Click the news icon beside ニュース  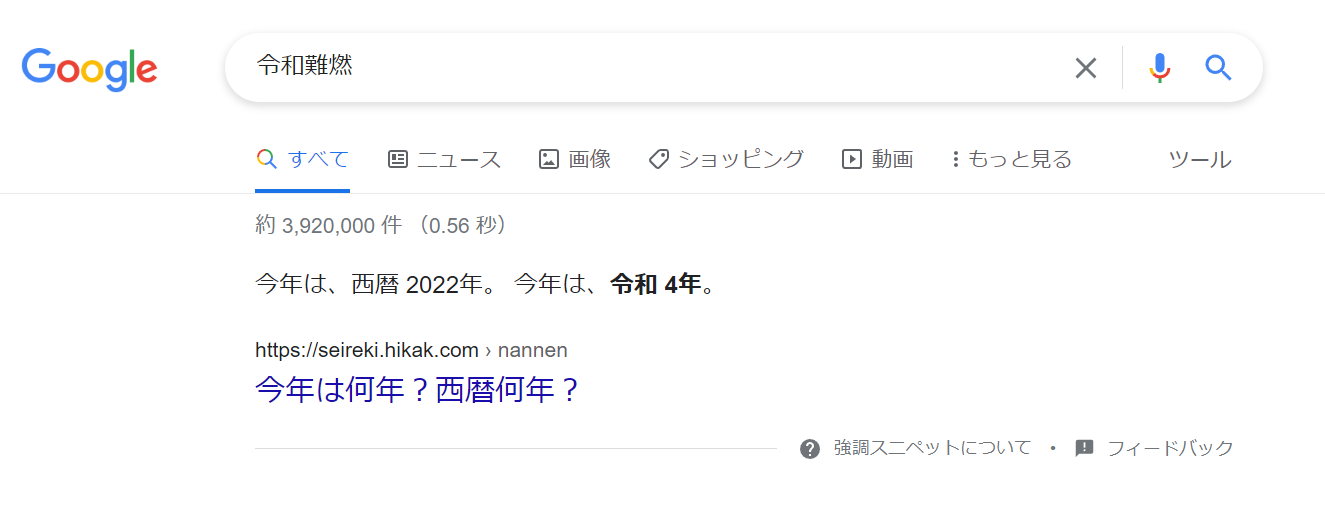coord(398,159)
